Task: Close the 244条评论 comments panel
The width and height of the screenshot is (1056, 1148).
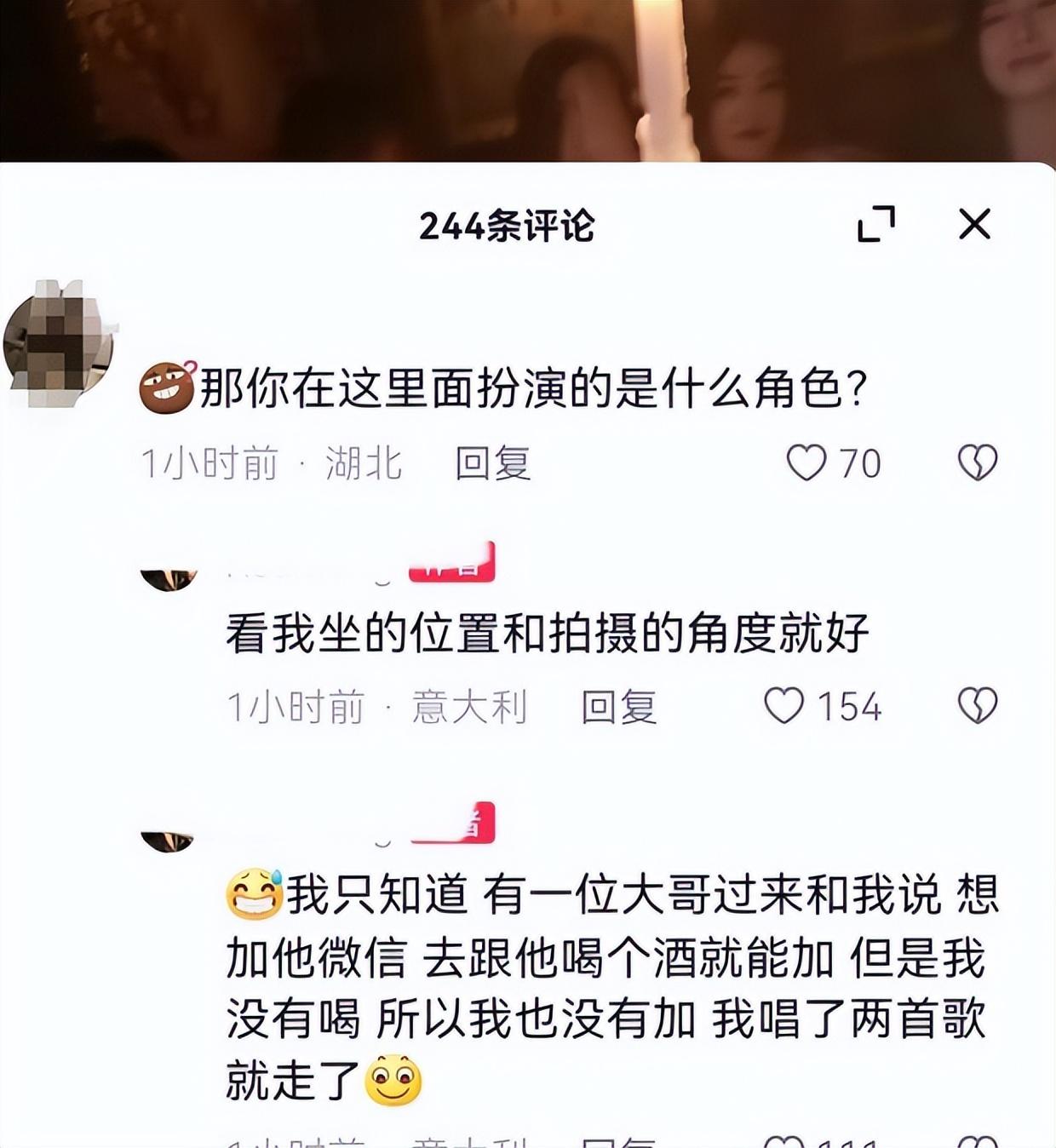Action: 974,224
